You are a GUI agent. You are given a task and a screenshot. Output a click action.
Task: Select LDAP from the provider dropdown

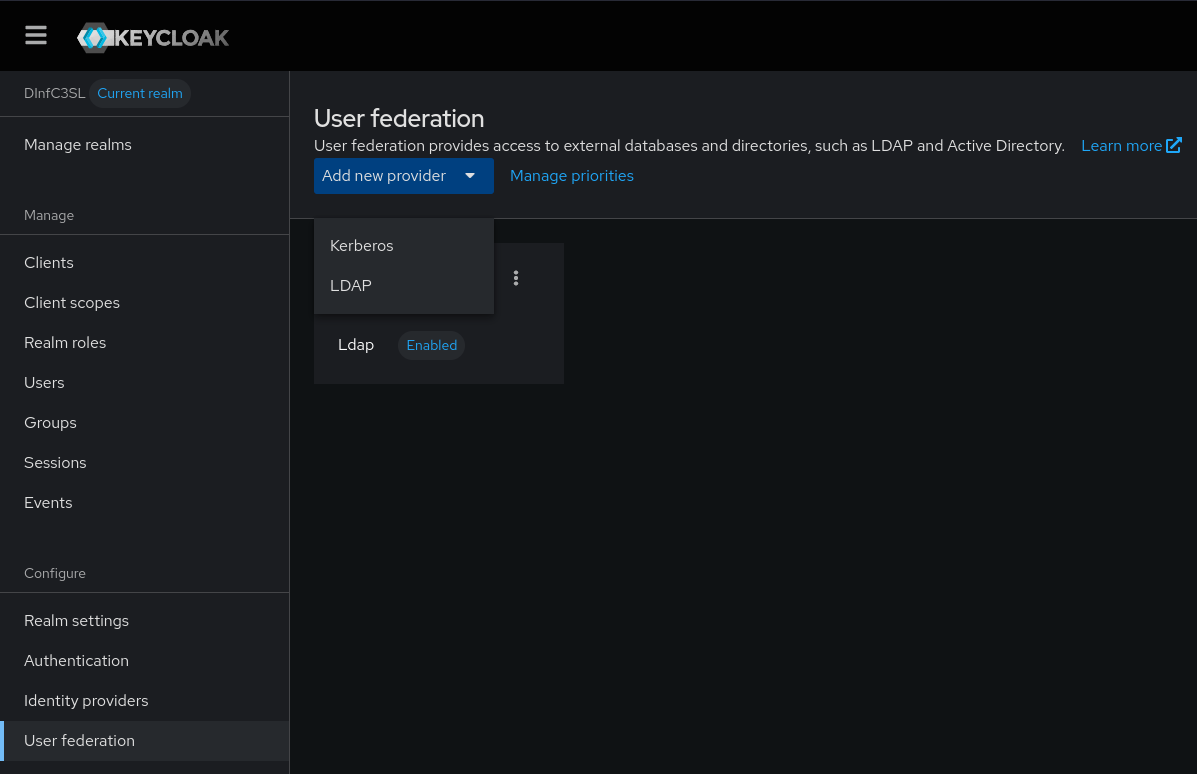350,285
